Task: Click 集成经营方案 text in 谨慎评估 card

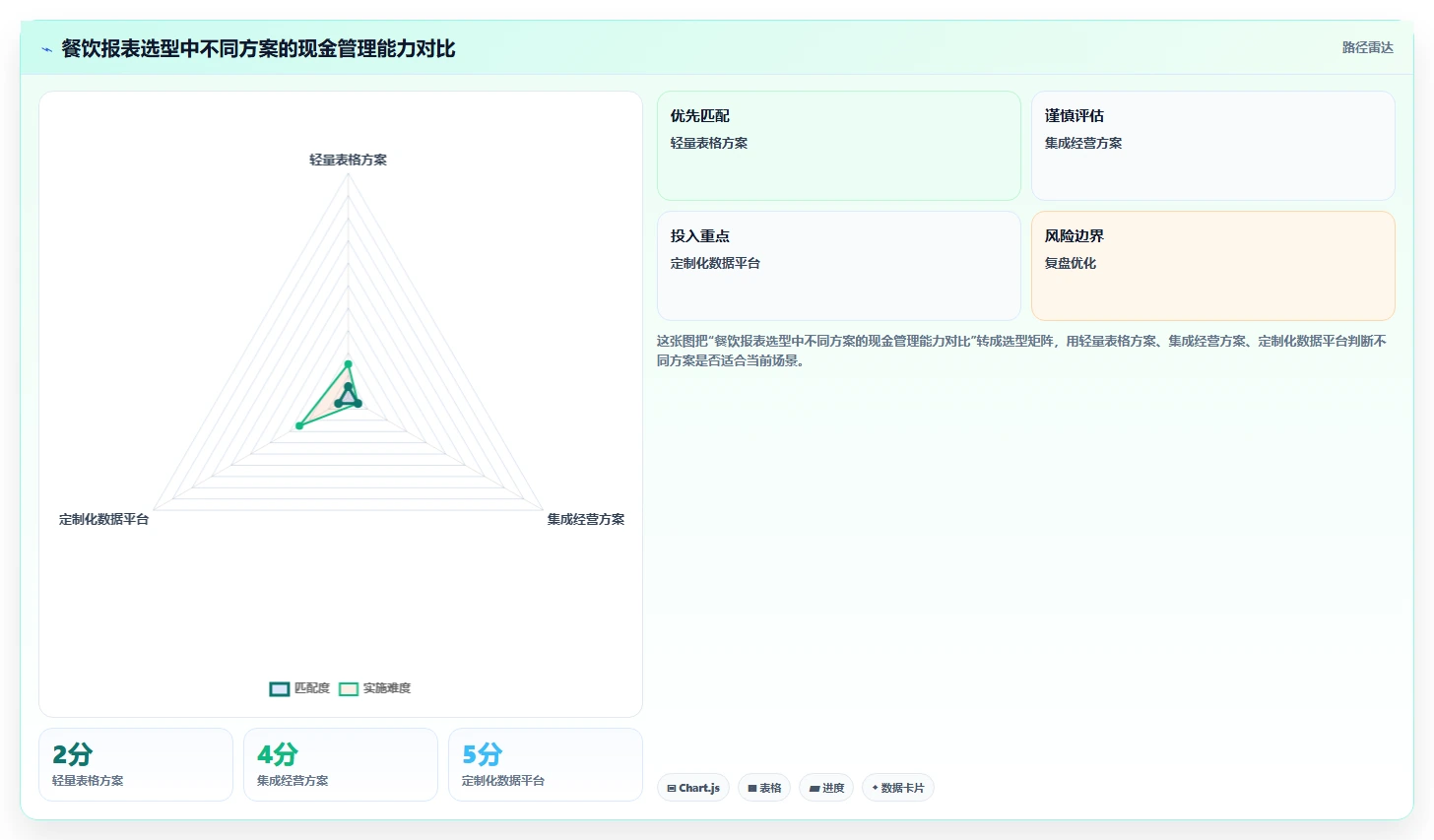Action: point(1083,143)
